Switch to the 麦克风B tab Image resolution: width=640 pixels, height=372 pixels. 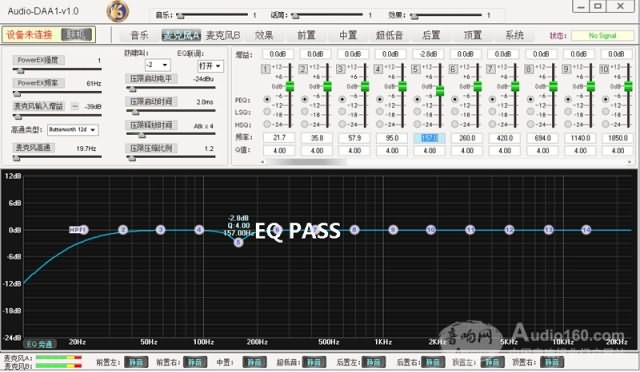(x=223, y=36)
